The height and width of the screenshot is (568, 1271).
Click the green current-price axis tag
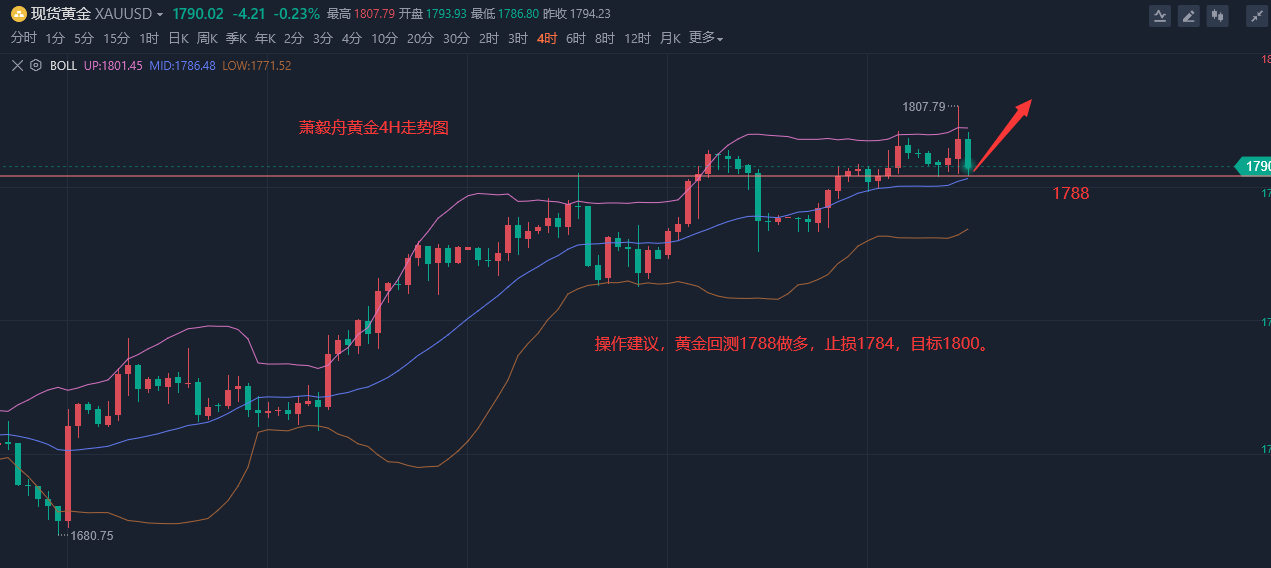tap(1255, 166)
